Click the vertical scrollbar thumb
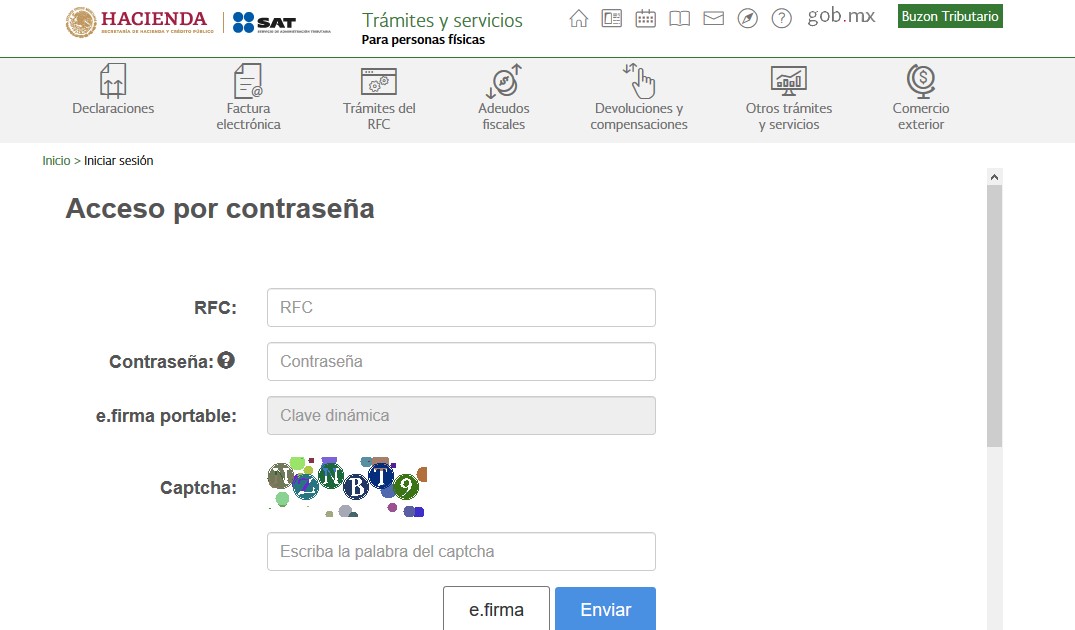The width and height of the screenshot is (1075, 630). click(x=995, y=316)
